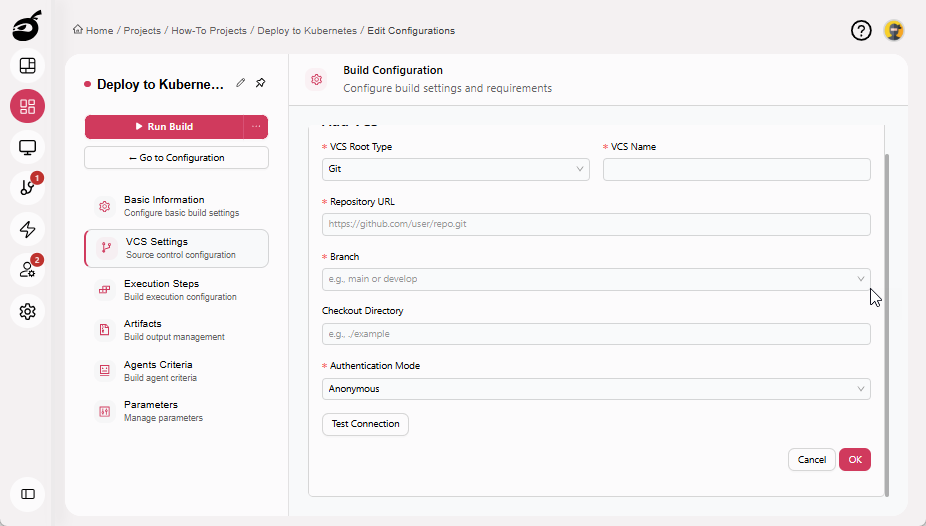Image resolution: width=926 pixels, height=526 pixels.
Task: Go to Deploy to Kubernetes breadcrumb link
Action: click(307, 30)
